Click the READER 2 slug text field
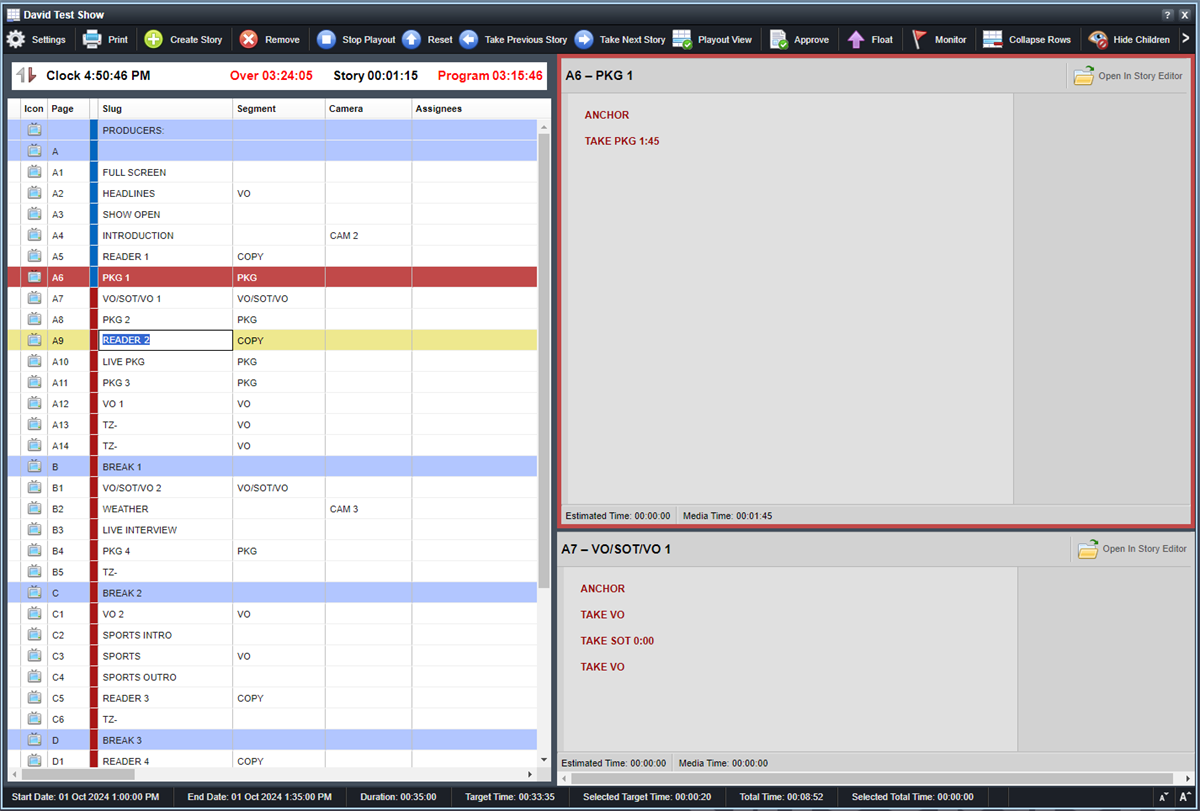 pos(163,339)
